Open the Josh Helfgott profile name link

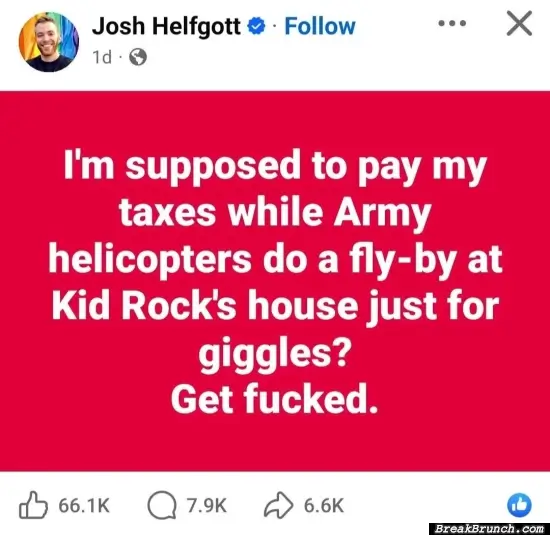166,27
